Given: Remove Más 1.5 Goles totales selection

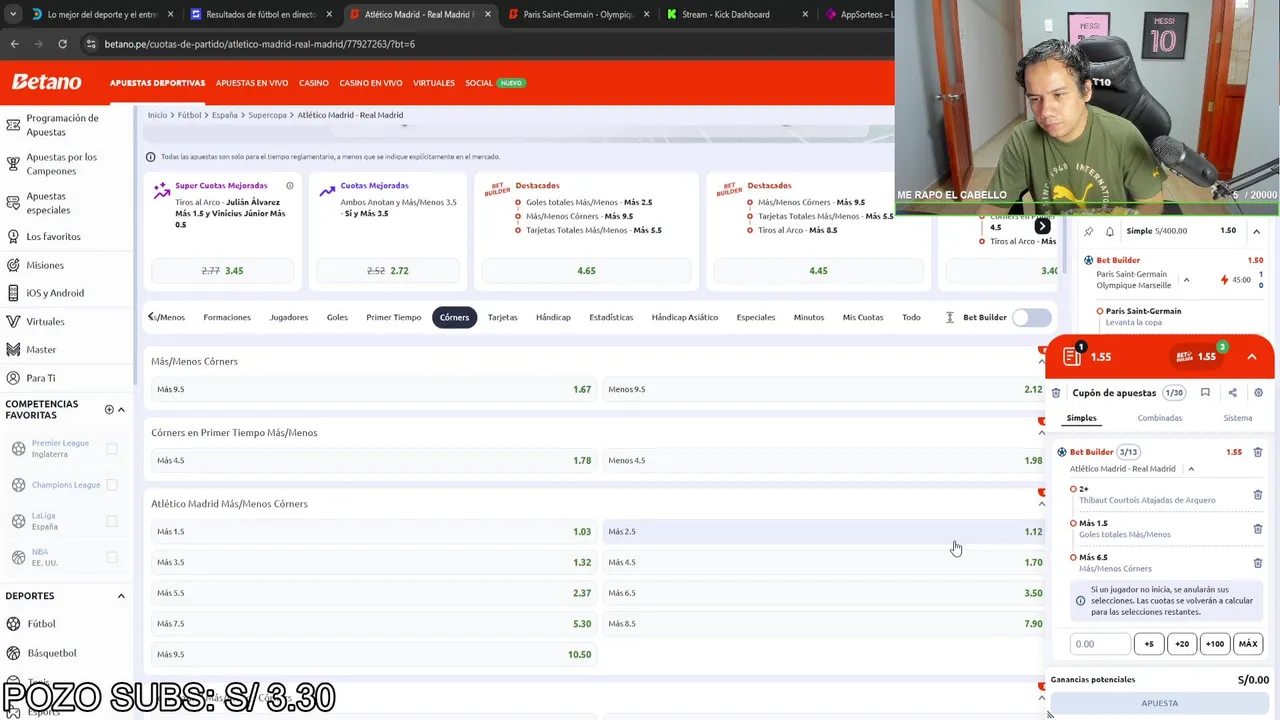Looking at the screenshot, I should [x=1258, y=529].
